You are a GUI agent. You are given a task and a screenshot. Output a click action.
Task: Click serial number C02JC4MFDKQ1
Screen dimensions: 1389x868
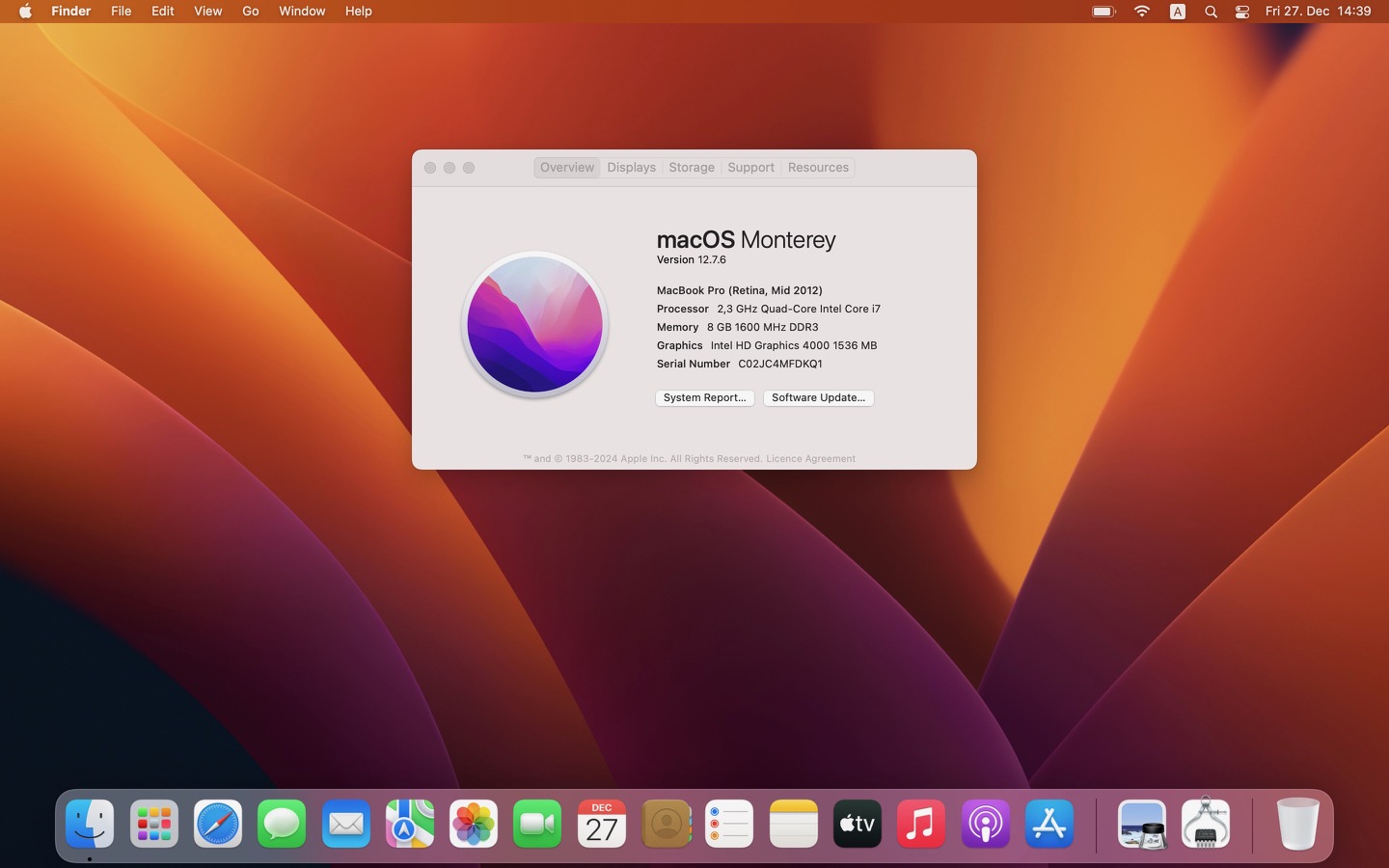point(780,364)
